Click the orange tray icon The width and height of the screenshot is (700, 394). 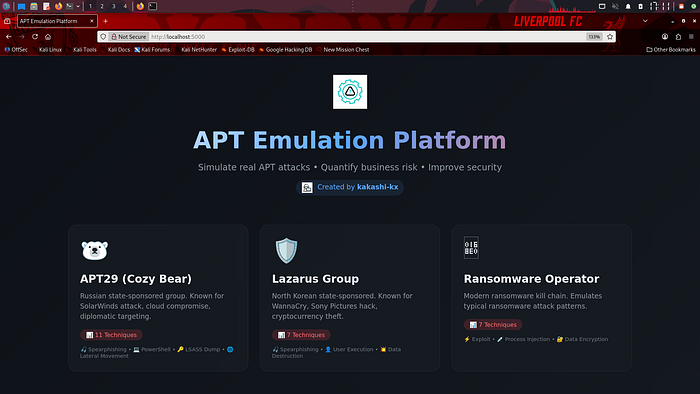(x=681, y=6)
